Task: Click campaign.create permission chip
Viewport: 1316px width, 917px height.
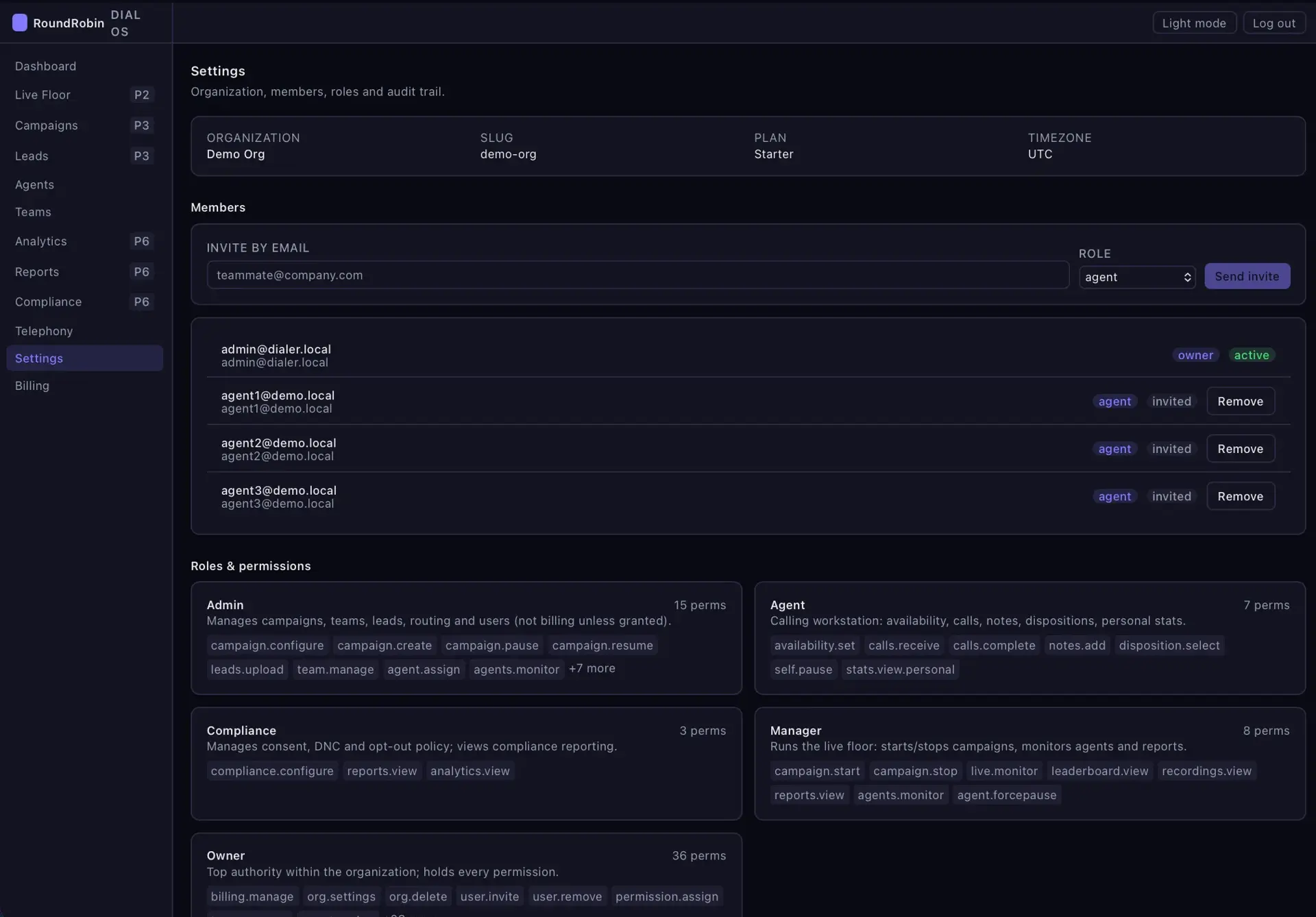Action: (x=385, y=645)
